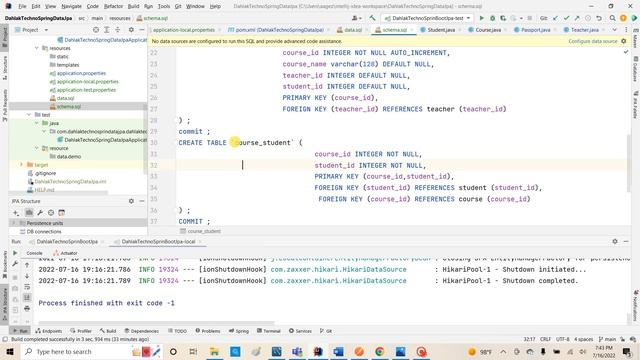Run the selected configuration with green play
640x360 pixels.
pyautogui.click(x=482, y=18)
